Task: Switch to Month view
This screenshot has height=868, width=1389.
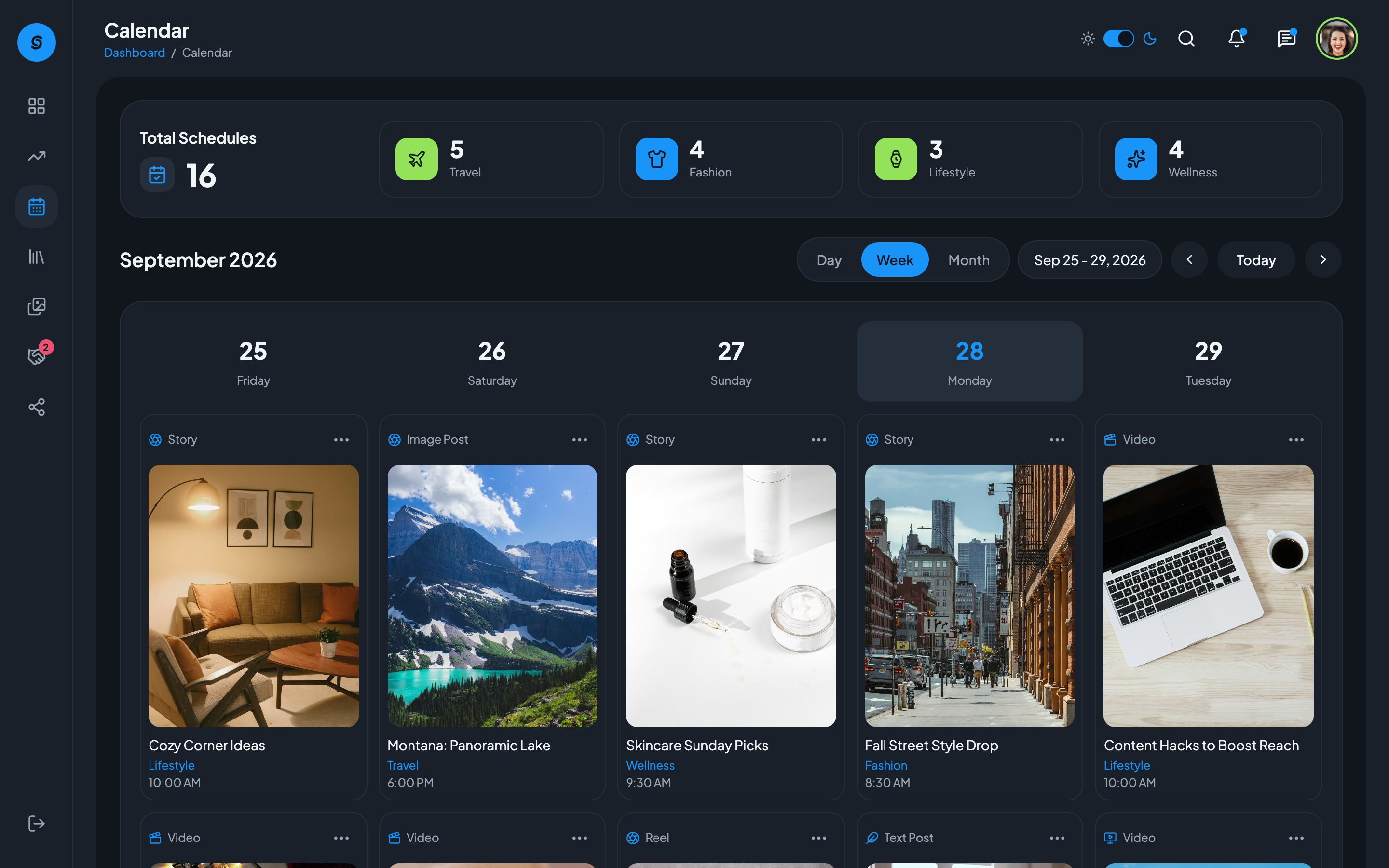Action: (969, 260)
